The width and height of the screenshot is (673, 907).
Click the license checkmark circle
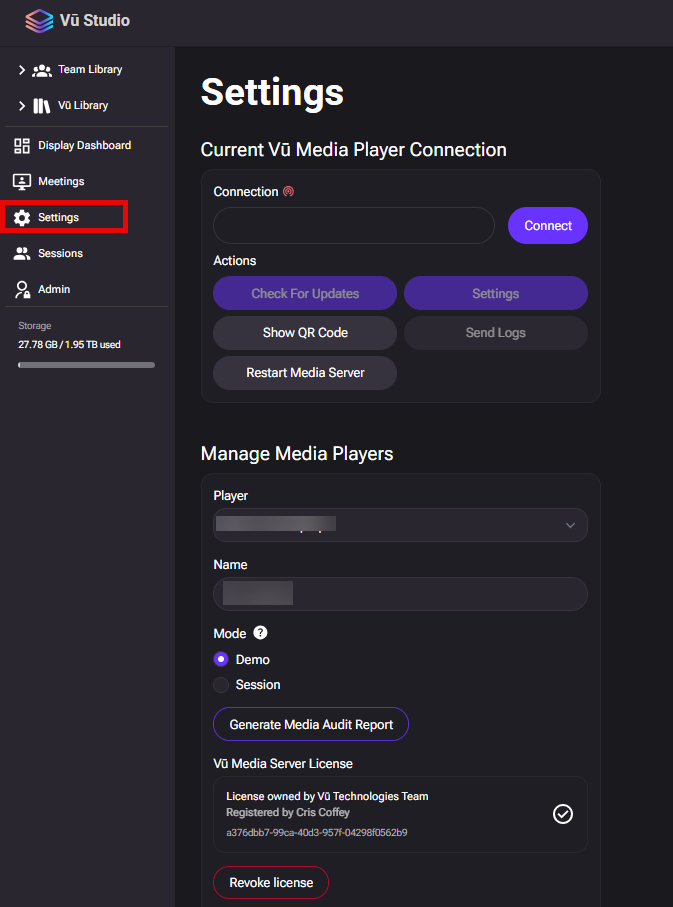(x=563, y=814)
